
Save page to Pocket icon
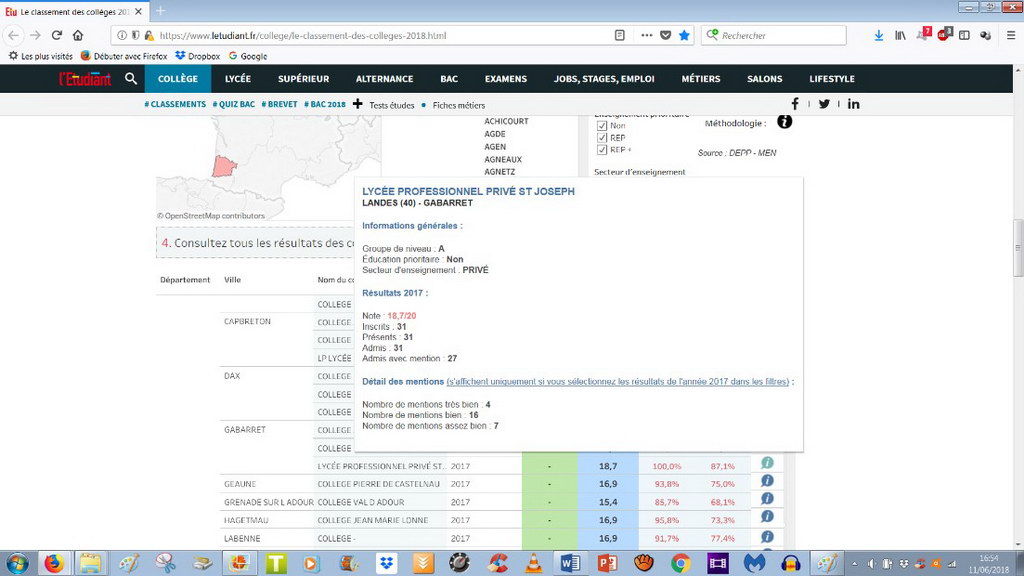(x=665, y=35)
